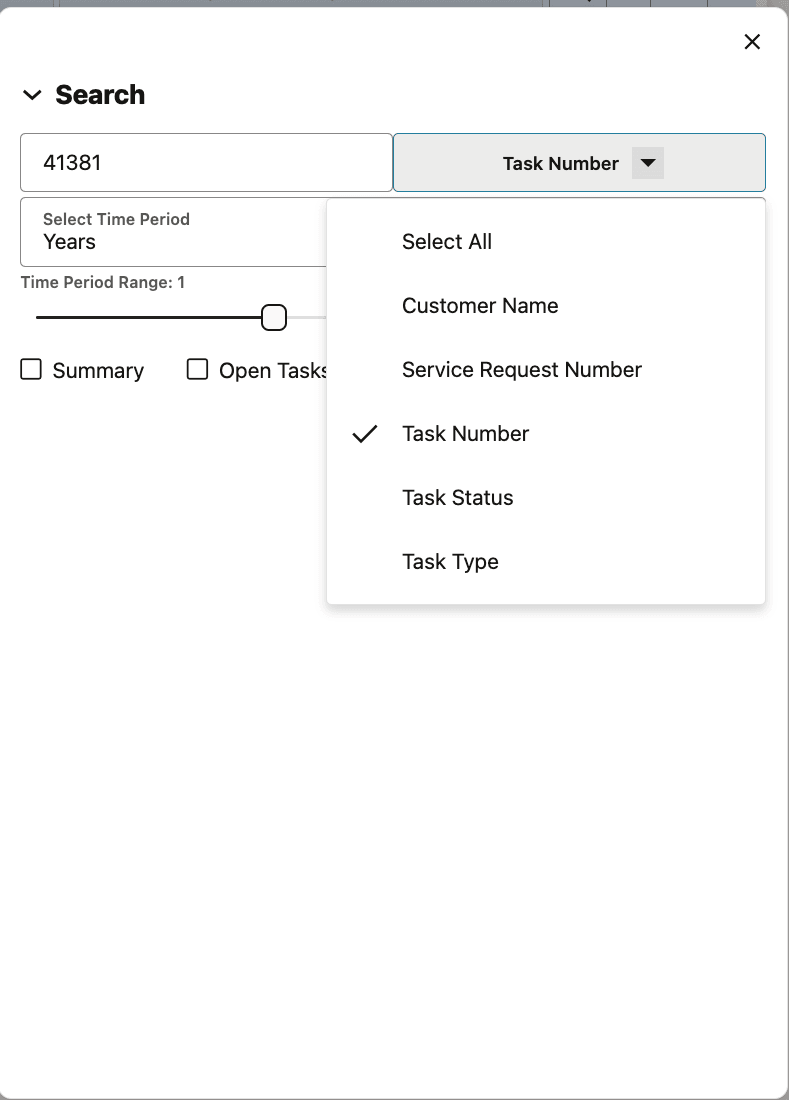Click the Time Period Range slider handle
804x1100 pixels.
274,318
